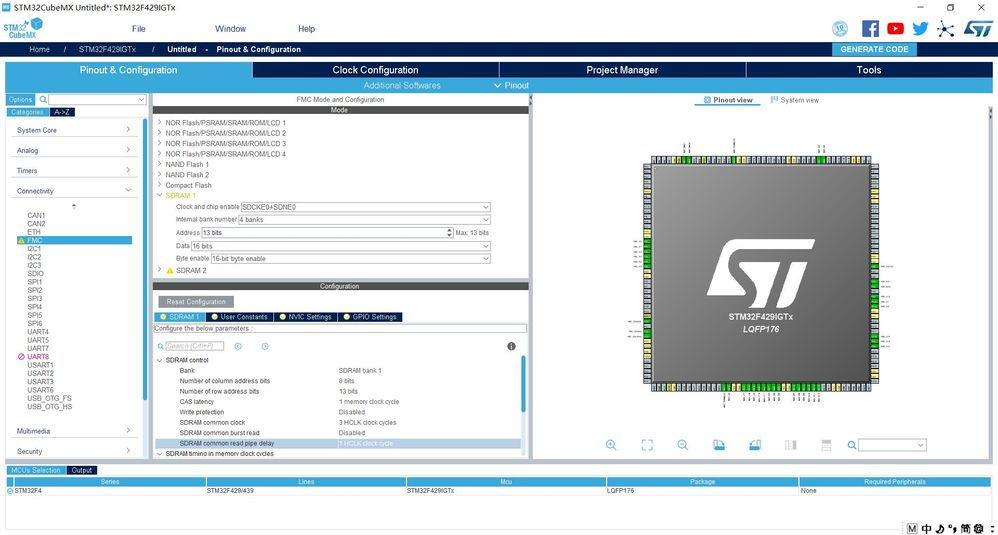This screenshot has width=998, height=535.
Task: Open the NVIC Settings tab
Action: [306, 317]
